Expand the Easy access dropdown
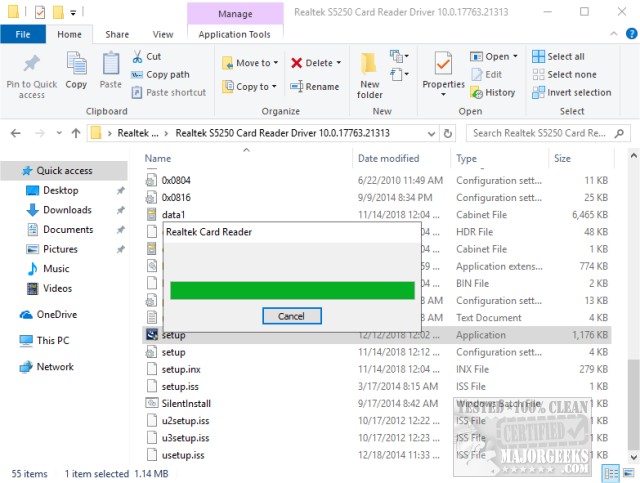The image size is (640, 483). 400,74
